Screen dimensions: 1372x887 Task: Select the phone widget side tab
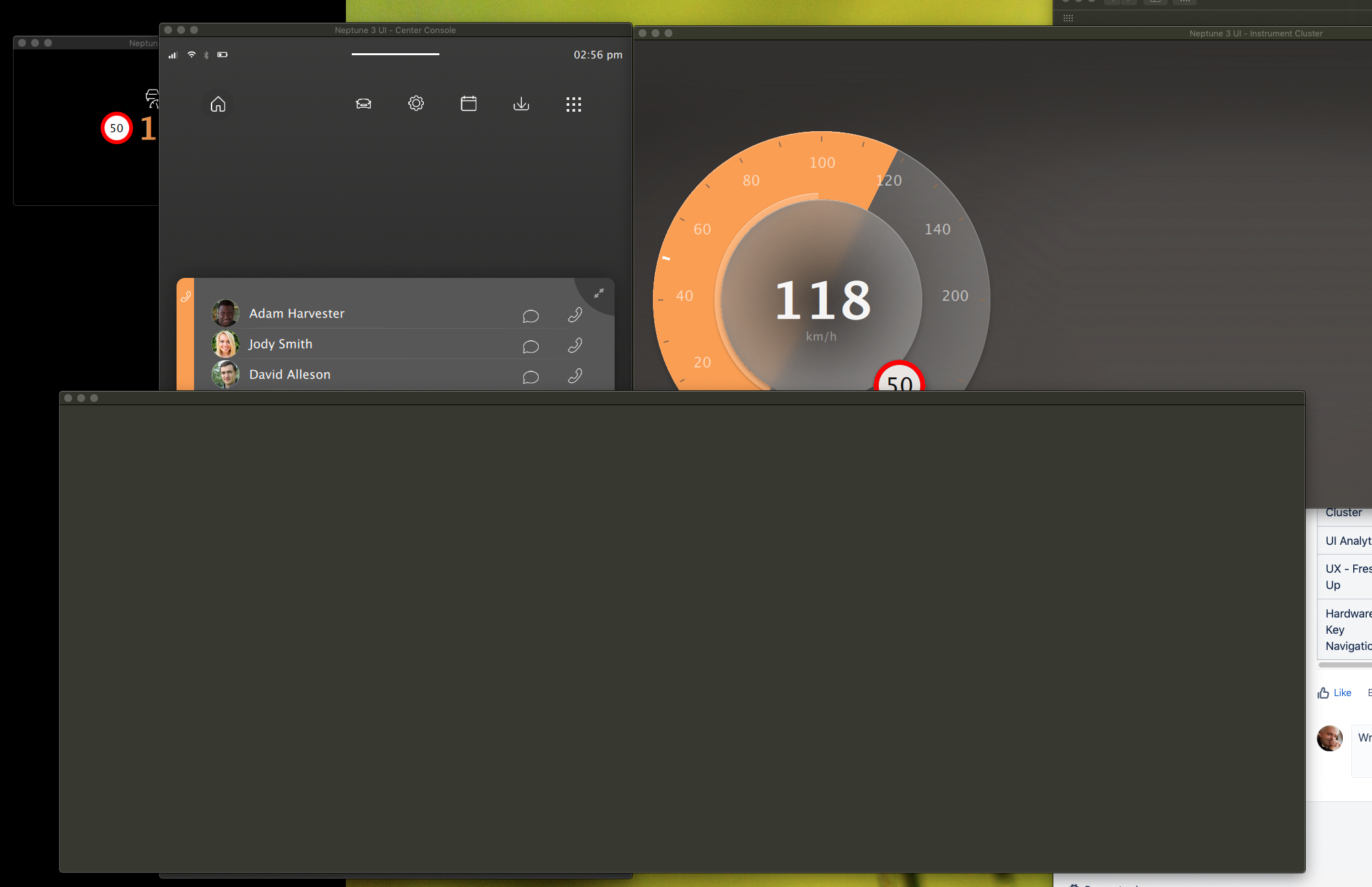click(186, 297)
